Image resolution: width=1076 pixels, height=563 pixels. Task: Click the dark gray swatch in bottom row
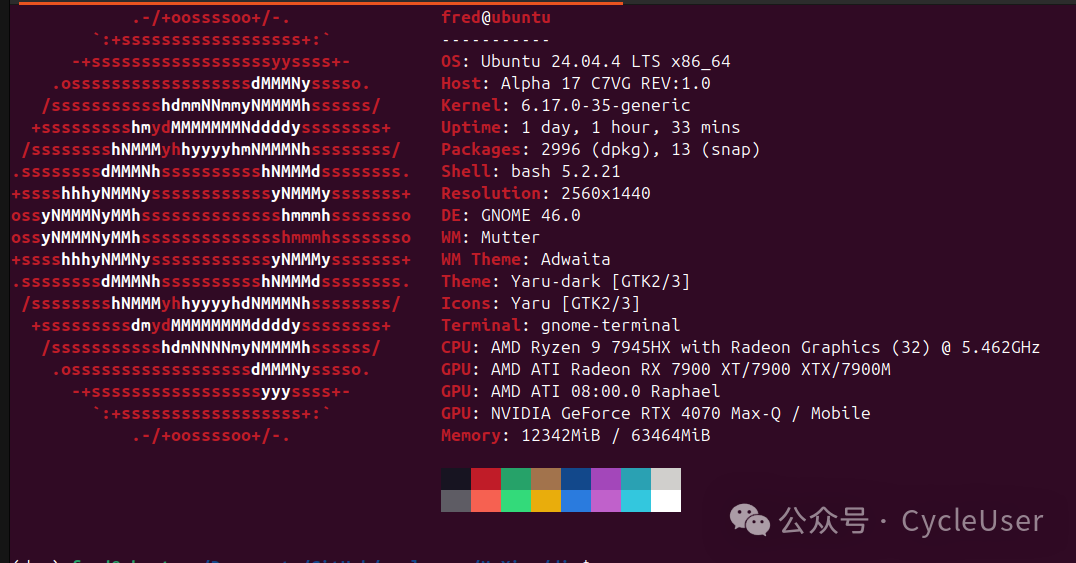[x=456, y=501]
